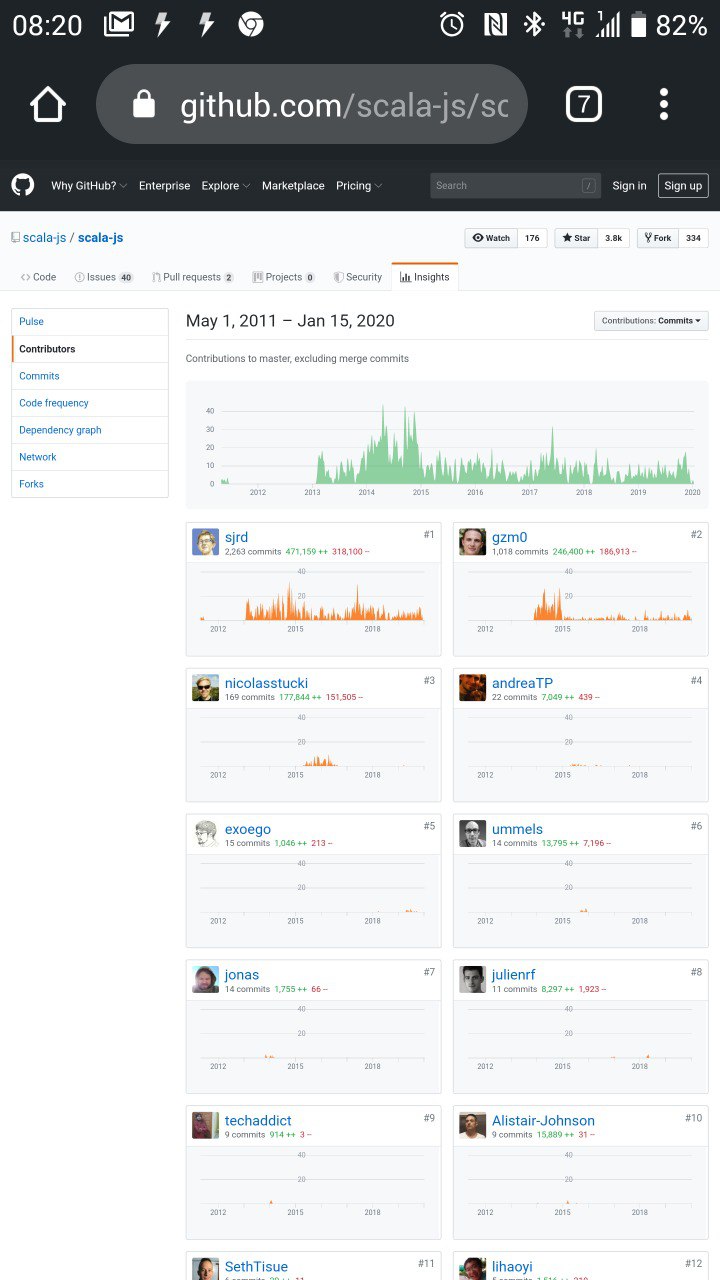Image resolution: width=720 pixels, height=1280 pixels.
Task: Expand the Explore menu
Action: (226, 186)
